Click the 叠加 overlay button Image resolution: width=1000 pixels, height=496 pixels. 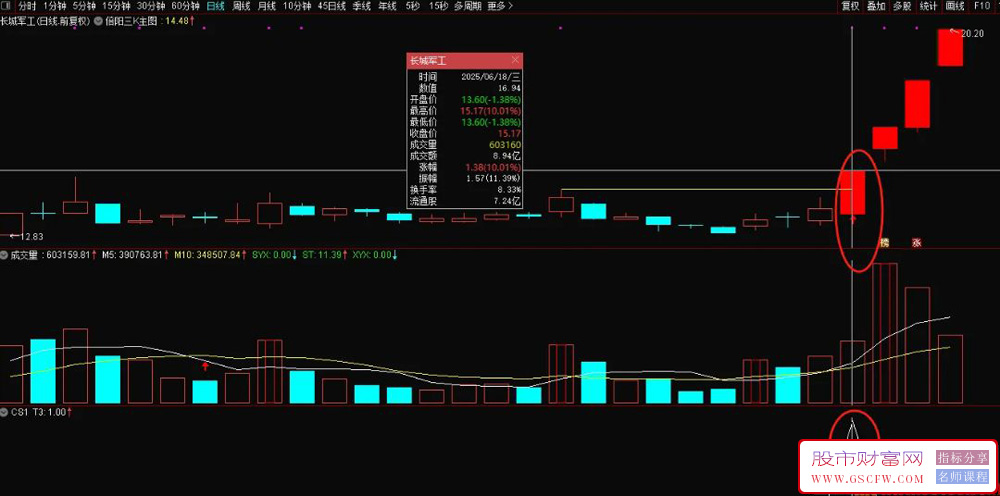(876, 6)
